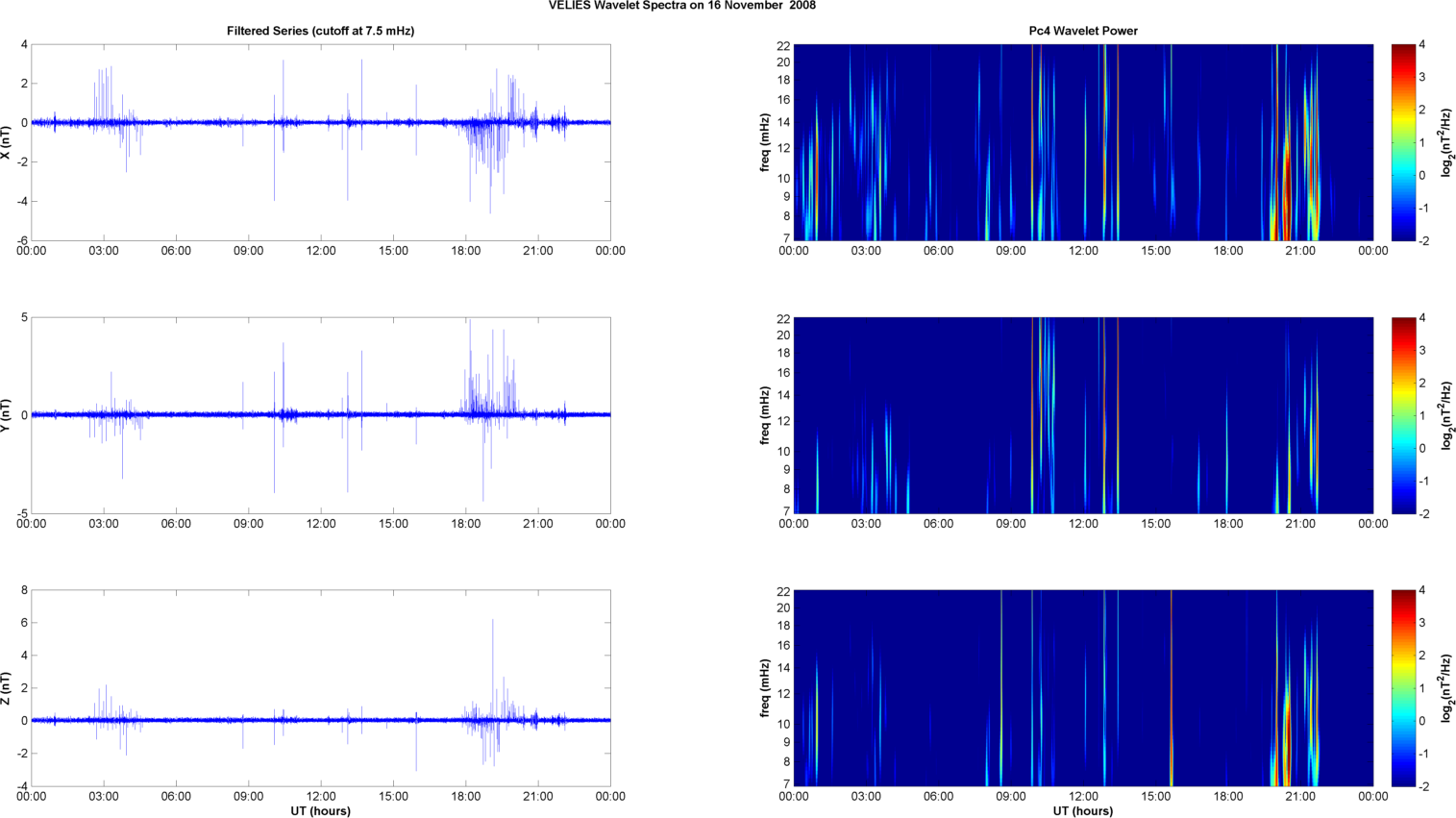Image resolution: width=1456 pixels, height=818 pixels.
Task: Select the top Pc4 wavelet spectrogram
Action: 1083,142
